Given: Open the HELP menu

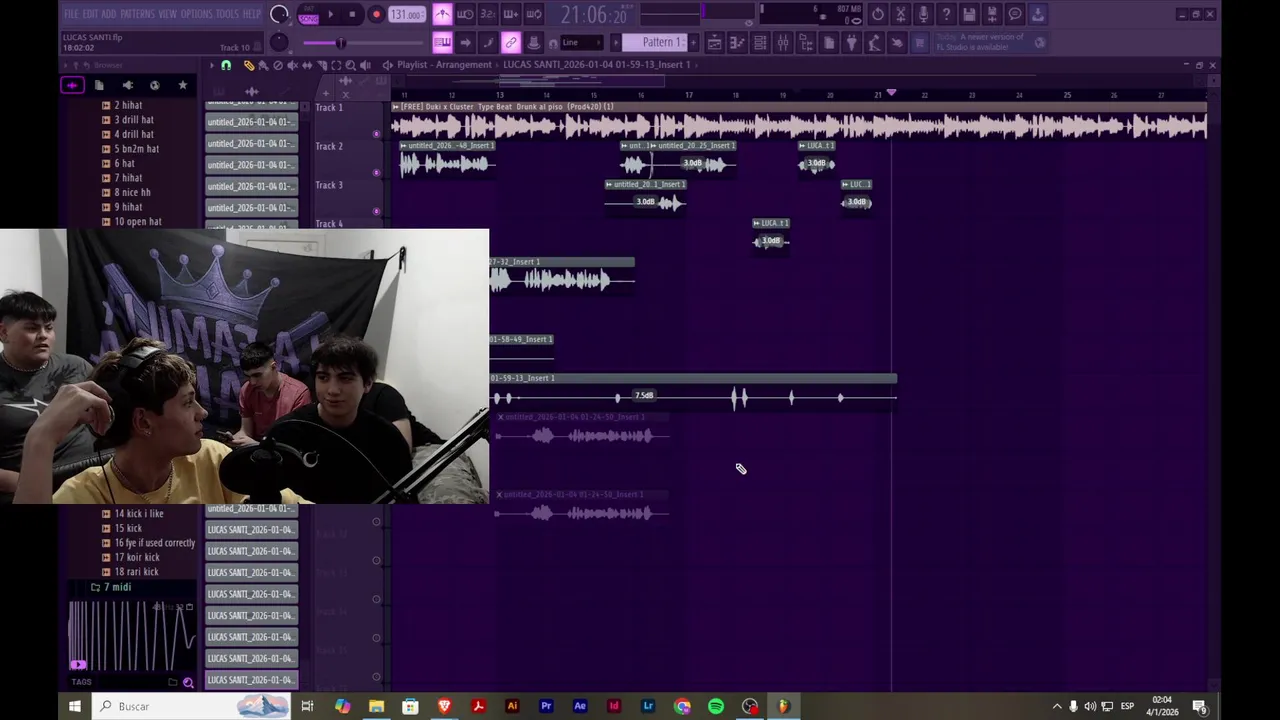Looking at the screenshot, I should 252,14.
